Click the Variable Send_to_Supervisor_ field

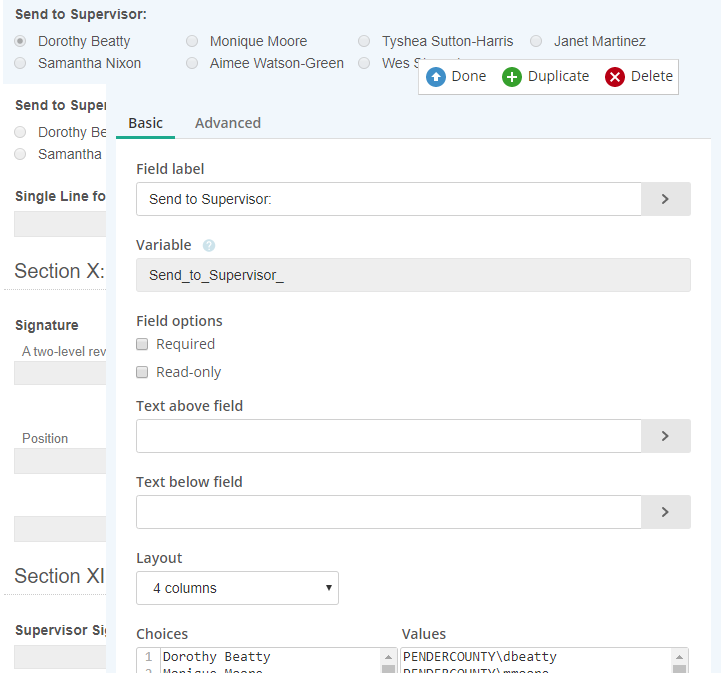tap(413, 275)
